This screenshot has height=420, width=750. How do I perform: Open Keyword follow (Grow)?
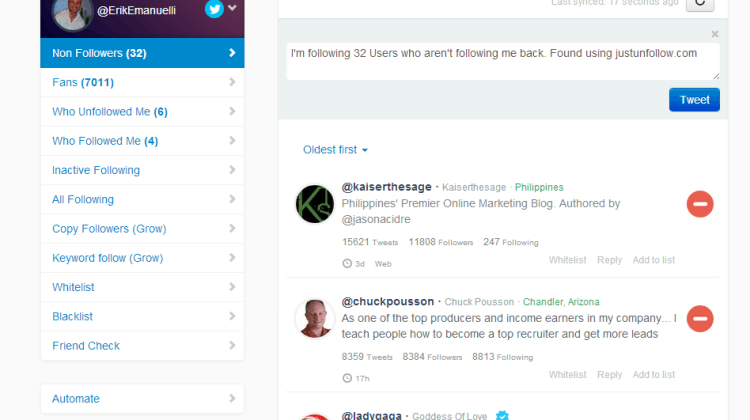pos(142,258)
